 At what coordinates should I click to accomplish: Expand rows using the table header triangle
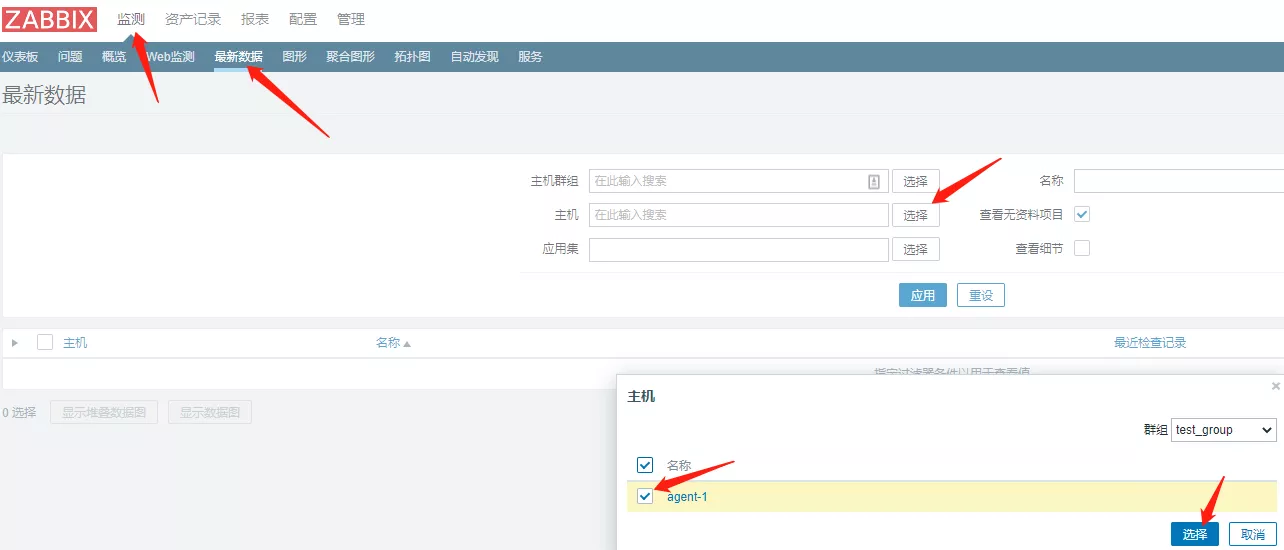pyautogui.click(x=15, y=343)
